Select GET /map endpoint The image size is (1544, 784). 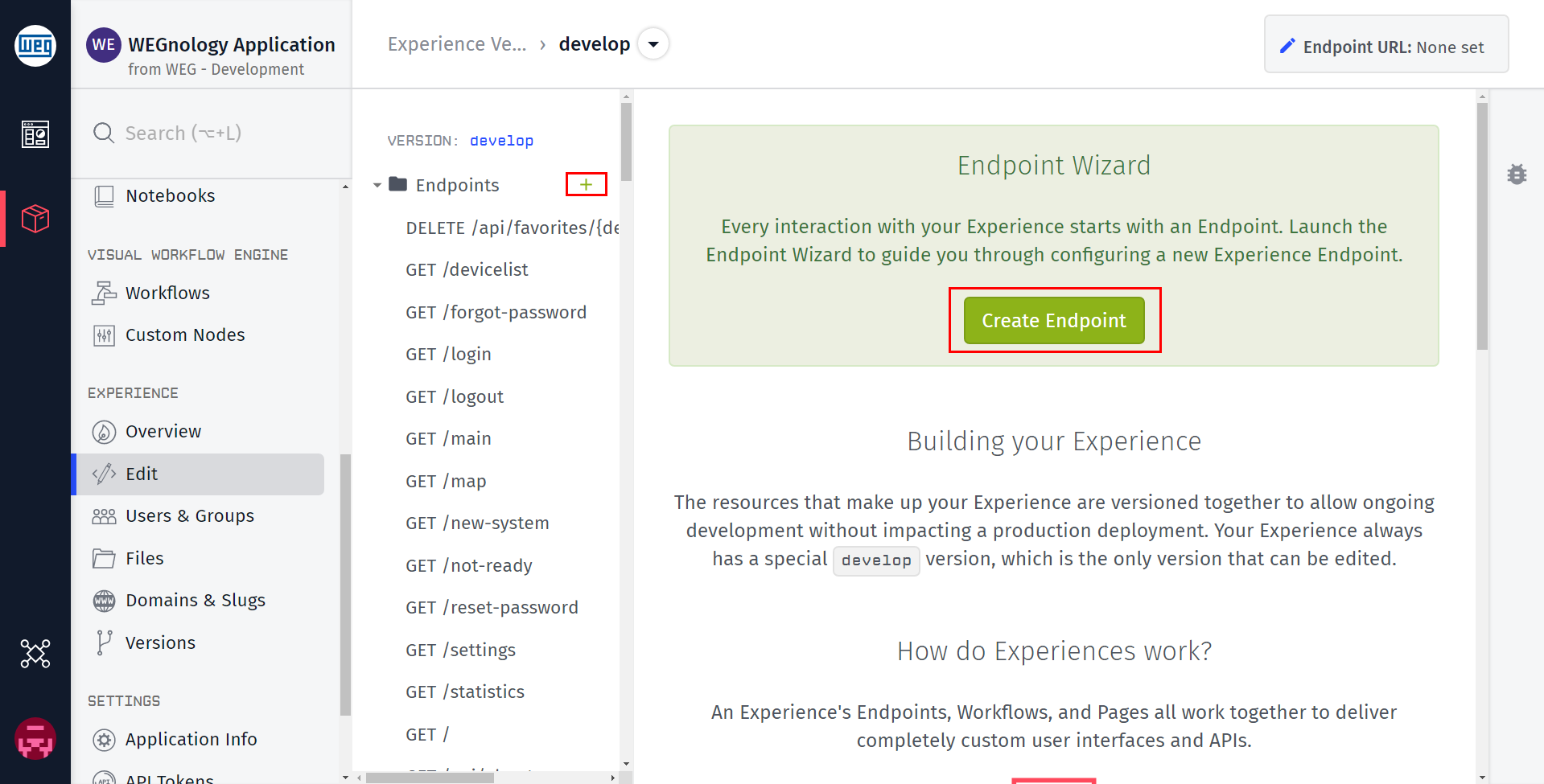[446, 482]
